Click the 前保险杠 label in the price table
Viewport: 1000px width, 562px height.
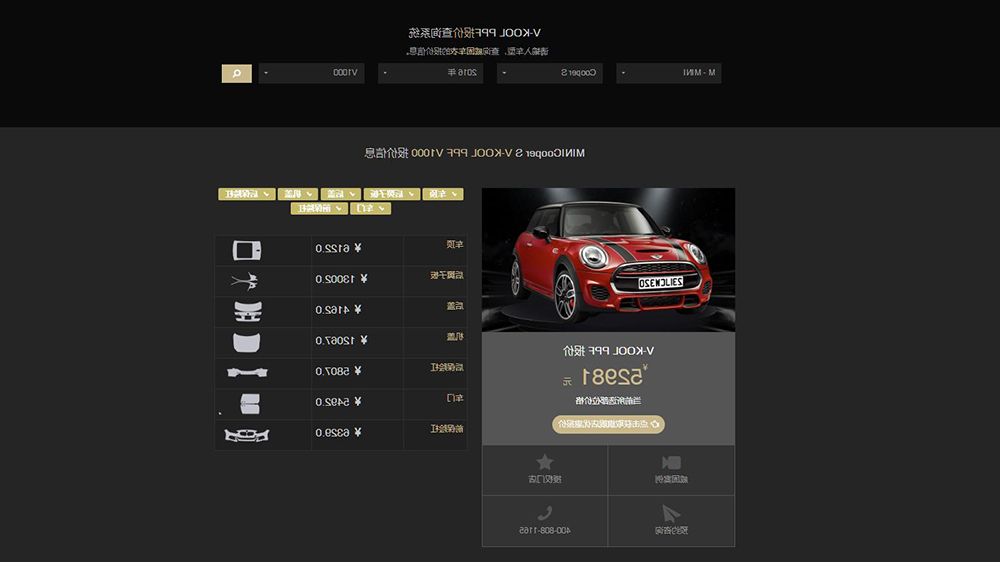tap(447, 429)
